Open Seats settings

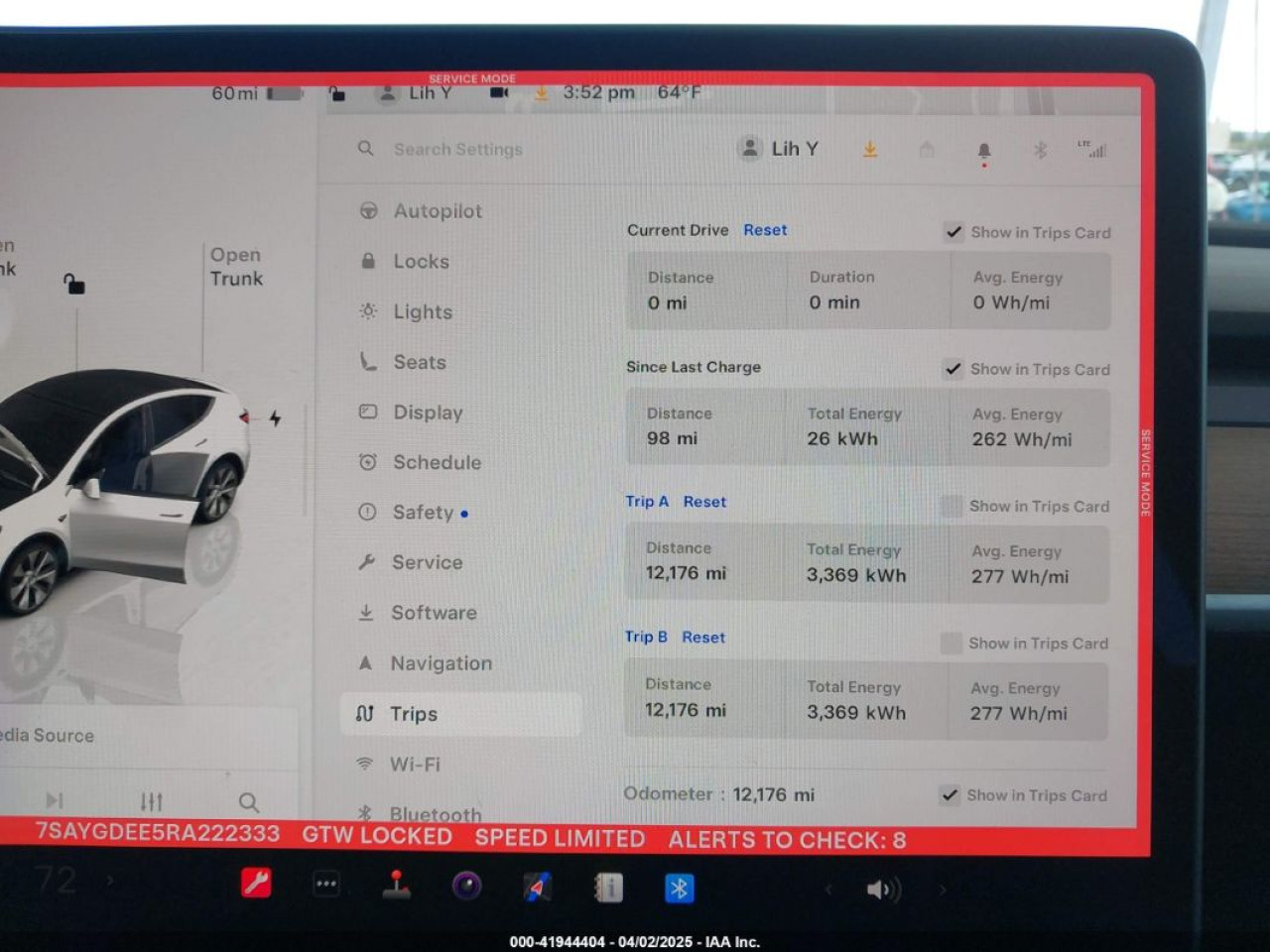pyautogui.click(x=420, y=362)
